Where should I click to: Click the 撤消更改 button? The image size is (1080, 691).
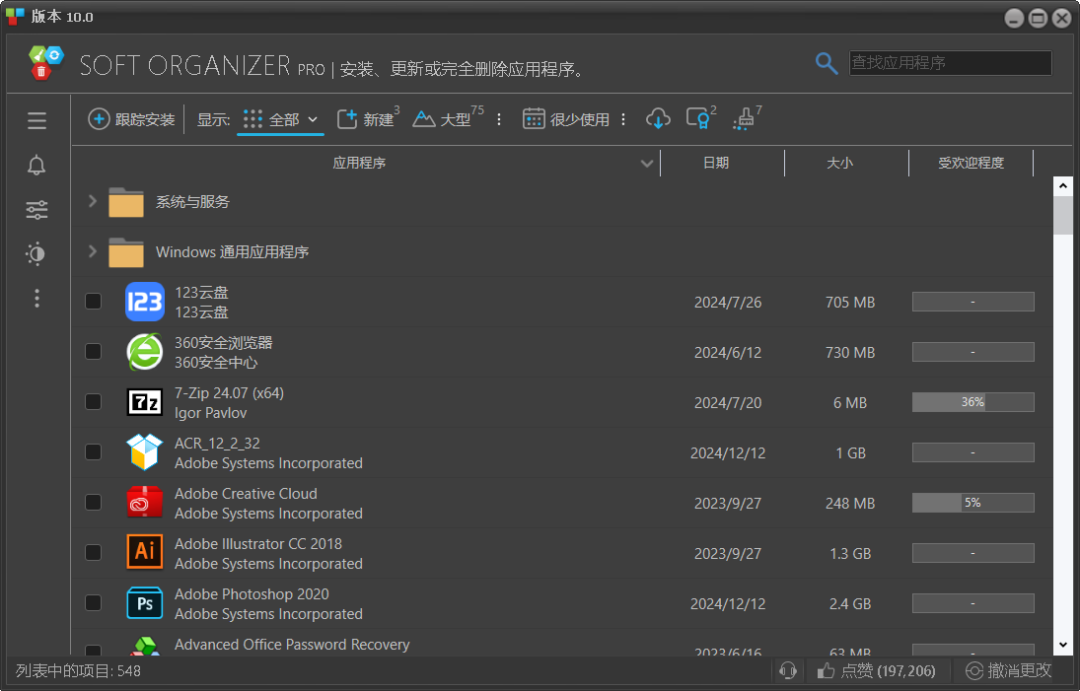point(1008,670)
